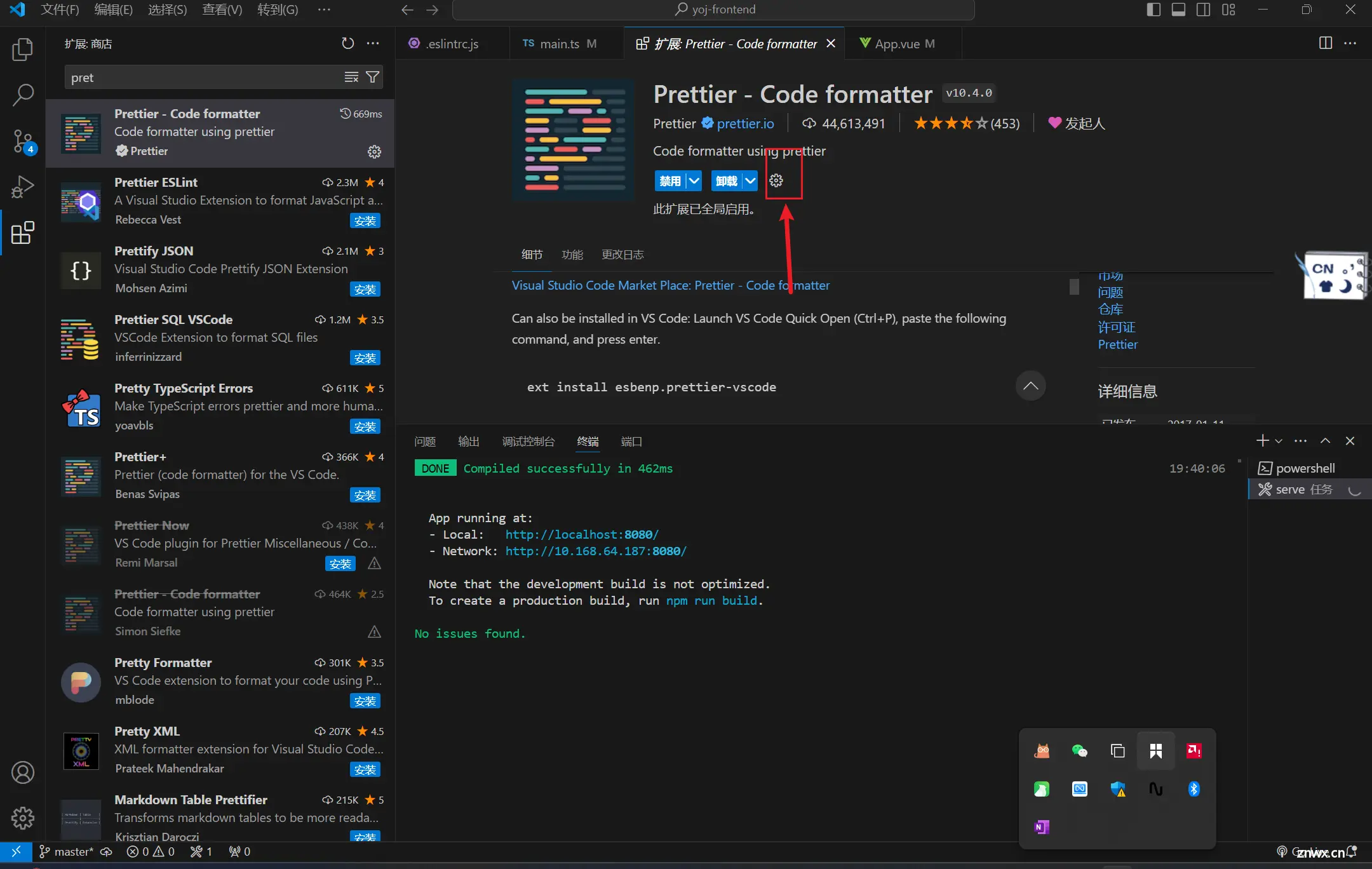1372x869 pixels.
Task: Go back in navigation history
Action: pos(407,10)
